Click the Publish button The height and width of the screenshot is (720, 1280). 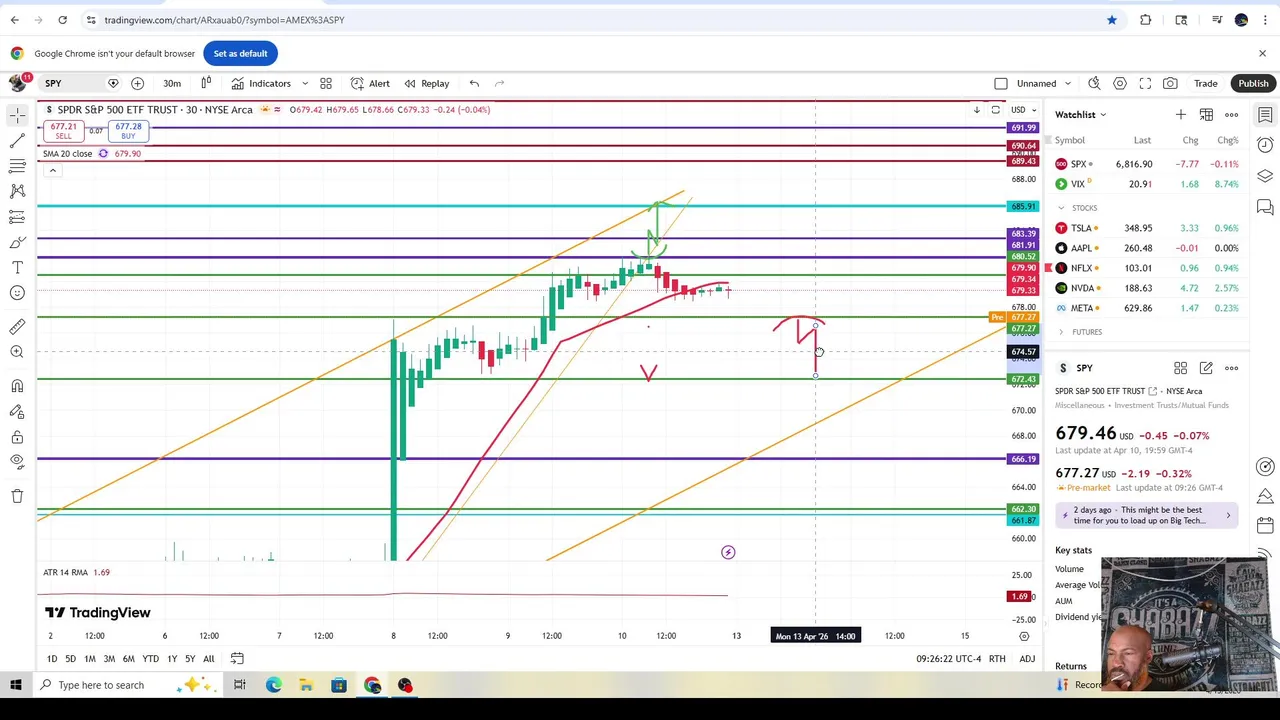[1253, 84]
